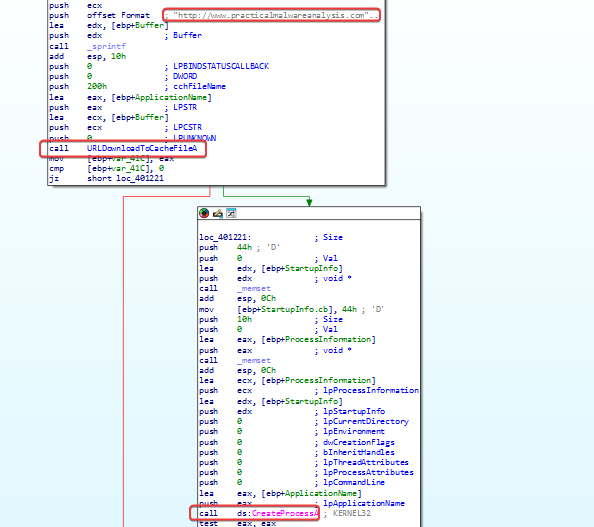The width and height of the screenshot is (594, 527).
Task: Select the 'push 10h' instruction
Action: (225, 319)
